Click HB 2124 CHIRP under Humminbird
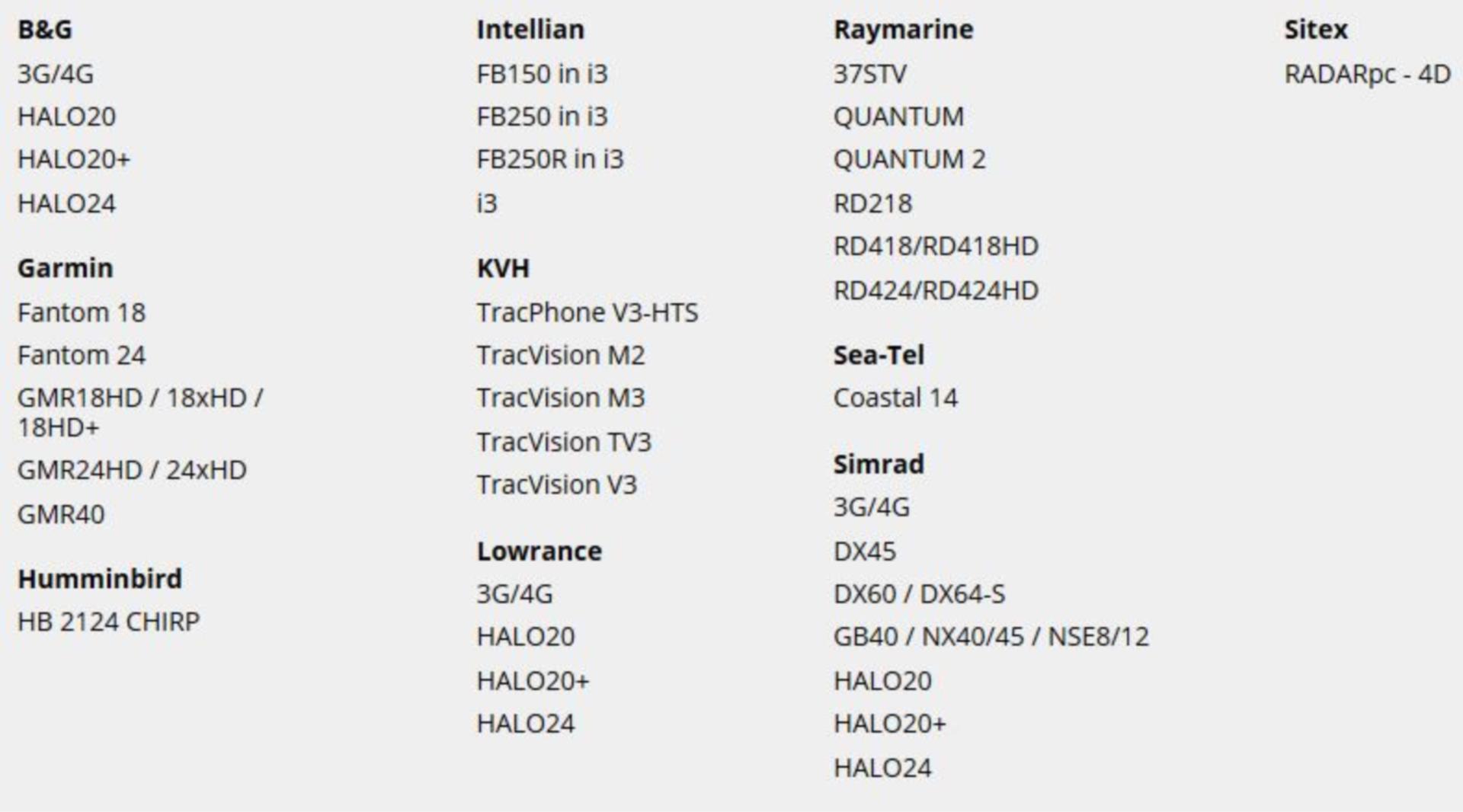 (x=108, y=622)
